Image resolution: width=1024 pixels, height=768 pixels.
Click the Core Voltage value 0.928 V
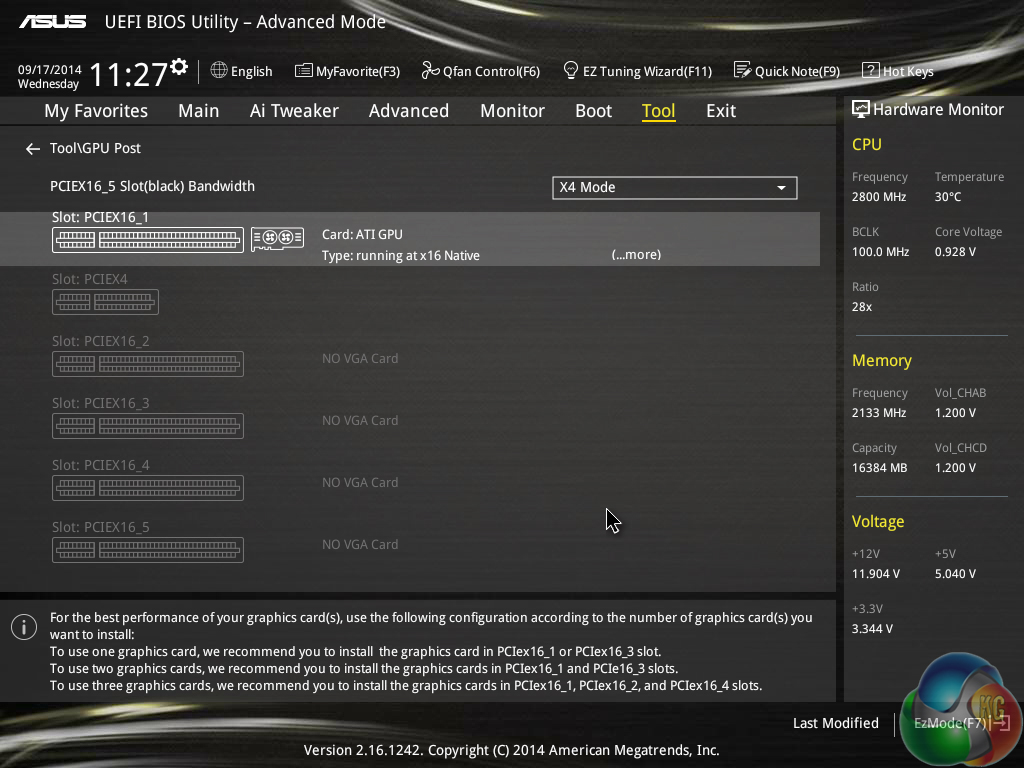point(955,251)
